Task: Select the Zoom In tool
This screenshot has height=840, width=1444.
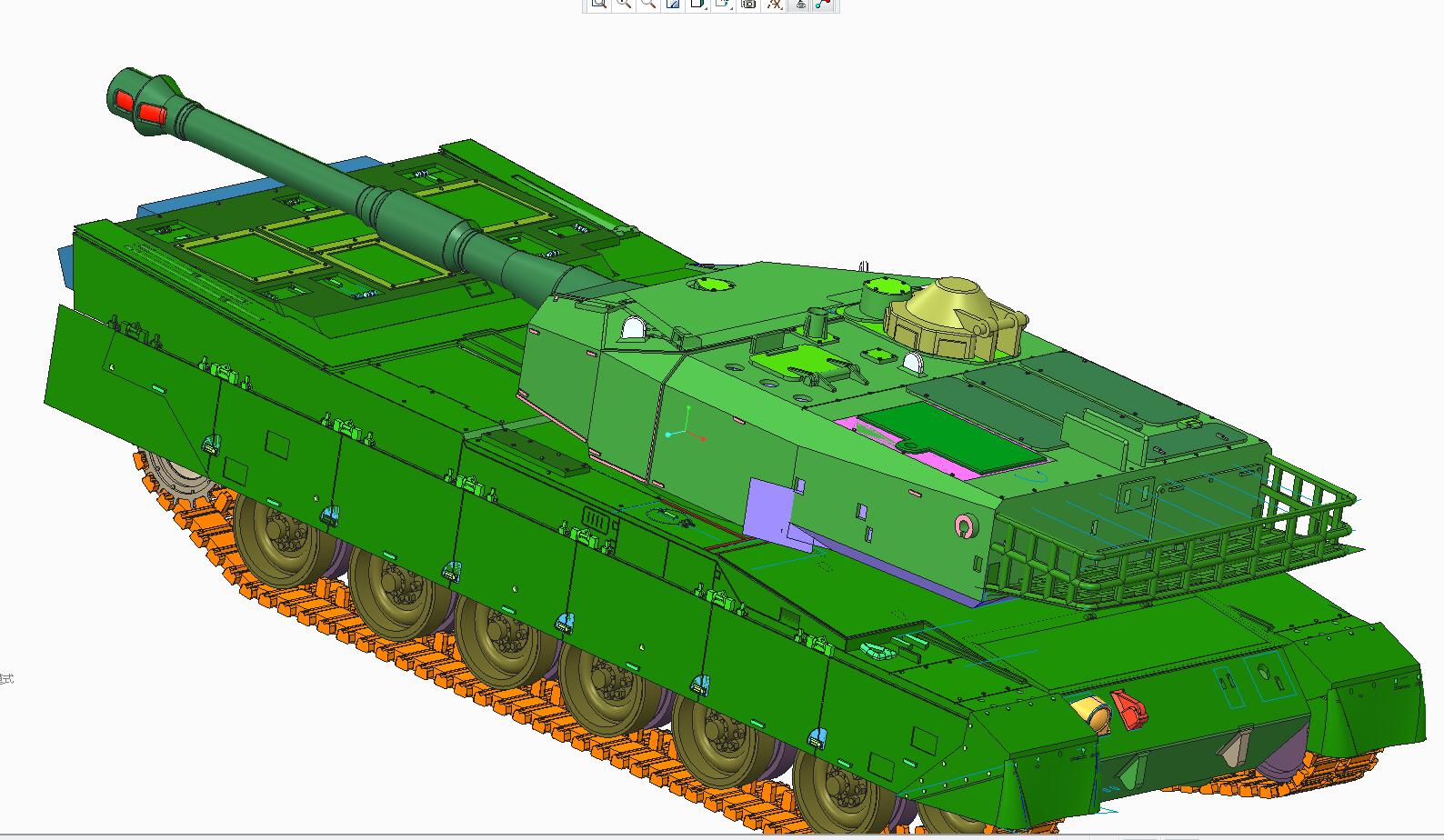Action: click(x=623, y=4)
